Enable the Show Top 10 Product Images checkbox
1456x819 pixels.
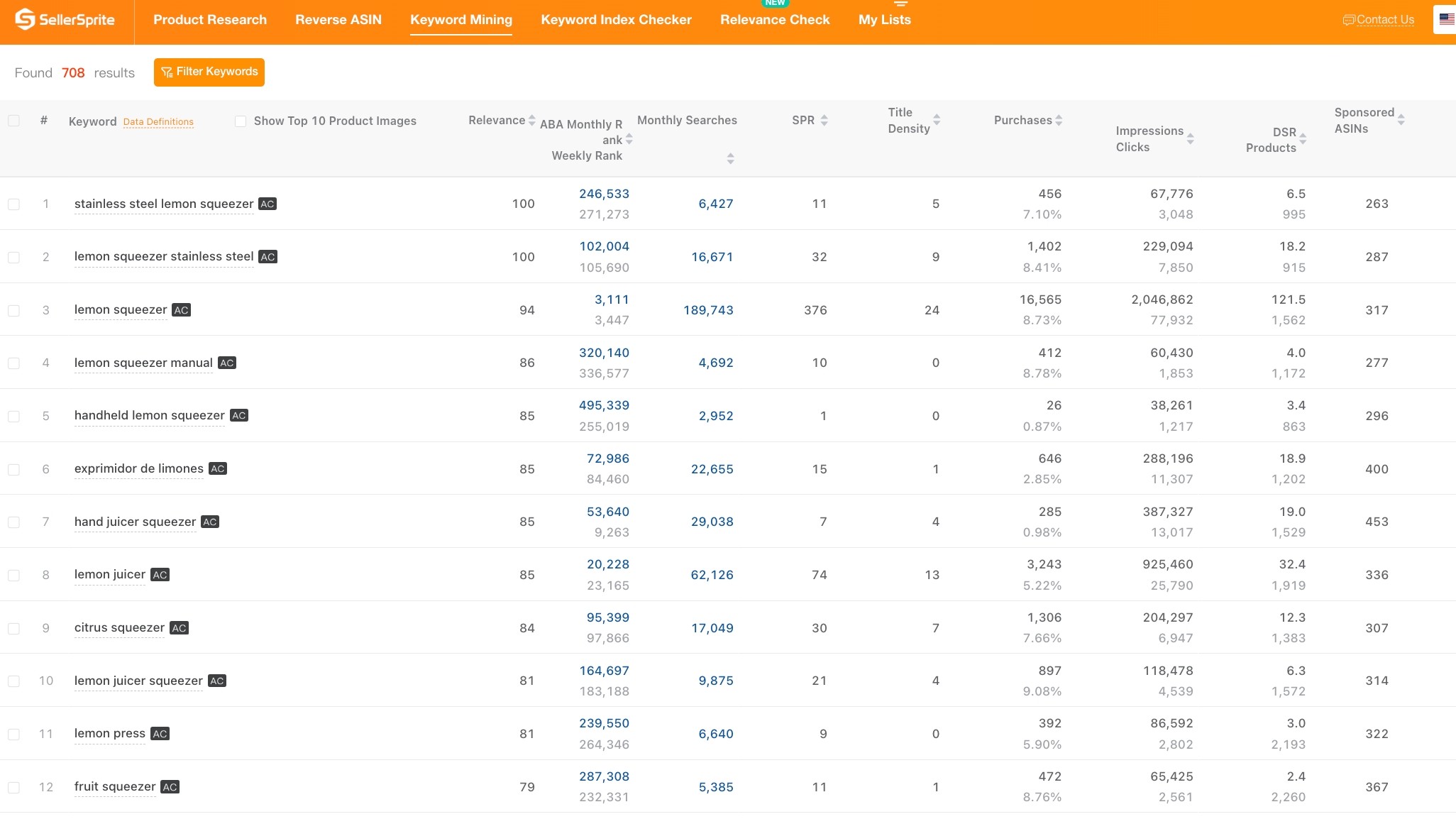click(241, 121)
